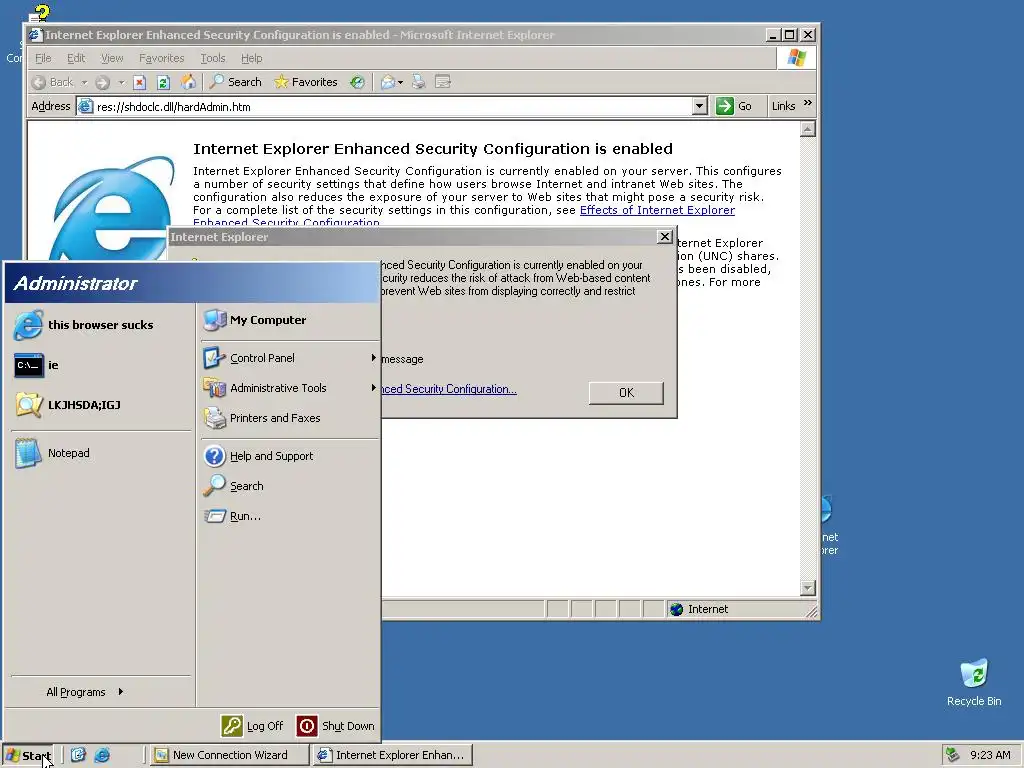Image resolution: width=1024 pixels, height=768 pixels.
Task: Close the Internet Explorer dialog
Action: [664, 236]
